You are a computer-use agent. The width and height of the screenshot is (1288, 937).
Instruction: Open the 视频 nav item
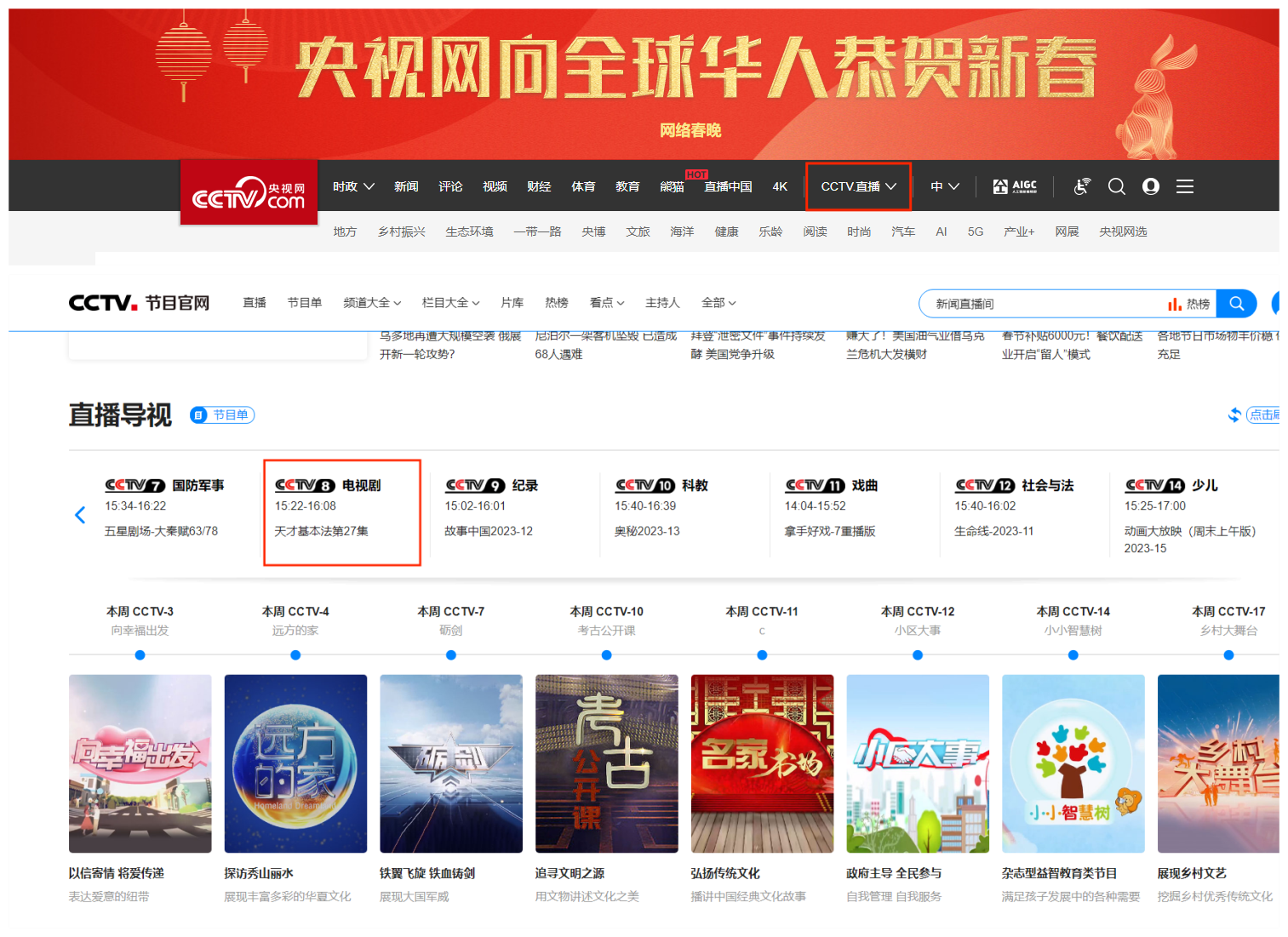click(495, 186)
